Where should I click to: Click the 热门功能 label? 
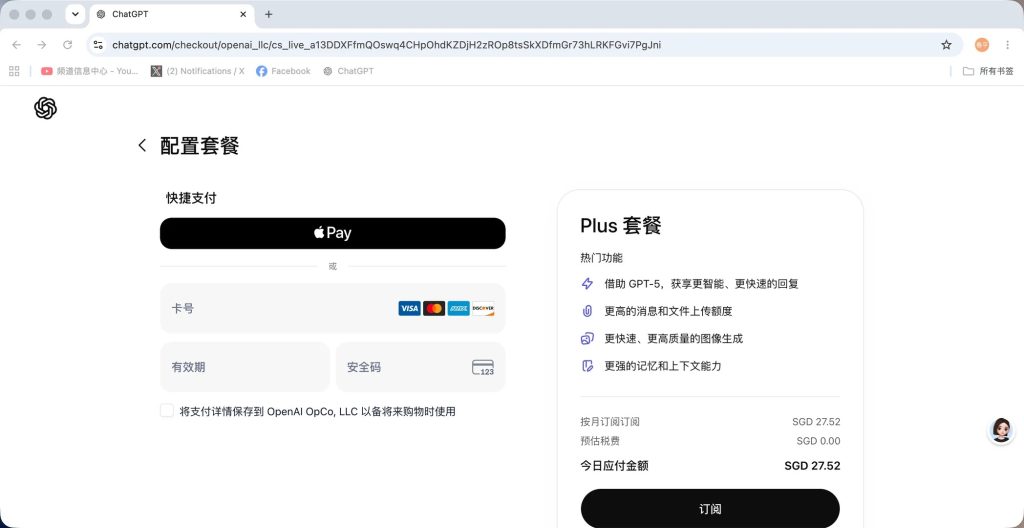coord(601,257)
